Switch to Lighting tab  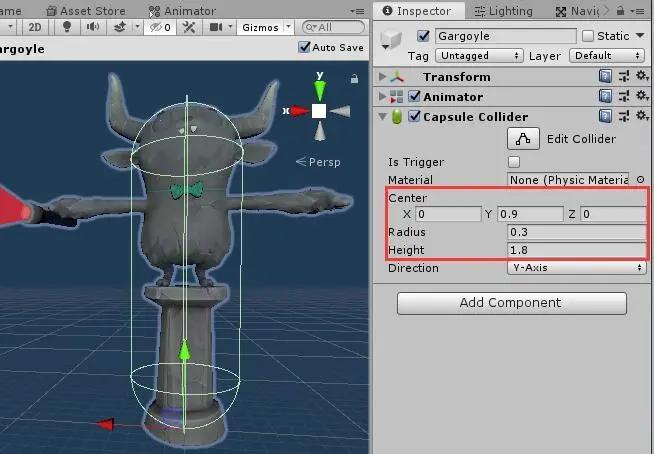coord(504,11)
